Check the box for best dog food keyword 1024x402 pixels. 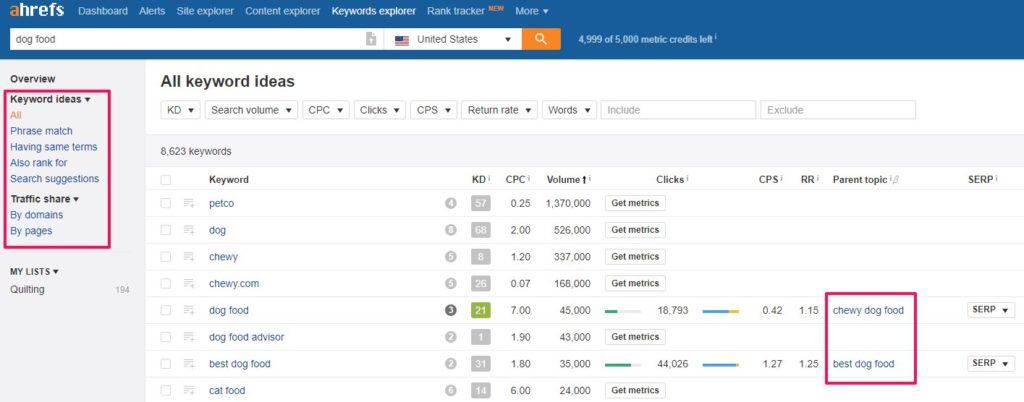coord(166,364)
